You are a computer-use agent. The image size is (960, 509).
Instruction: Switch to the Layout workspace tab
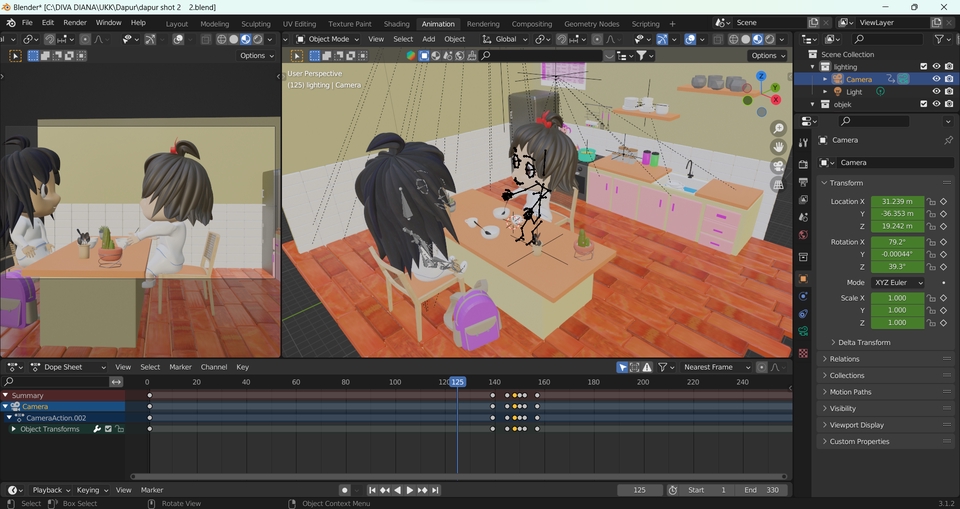point(176,24)
